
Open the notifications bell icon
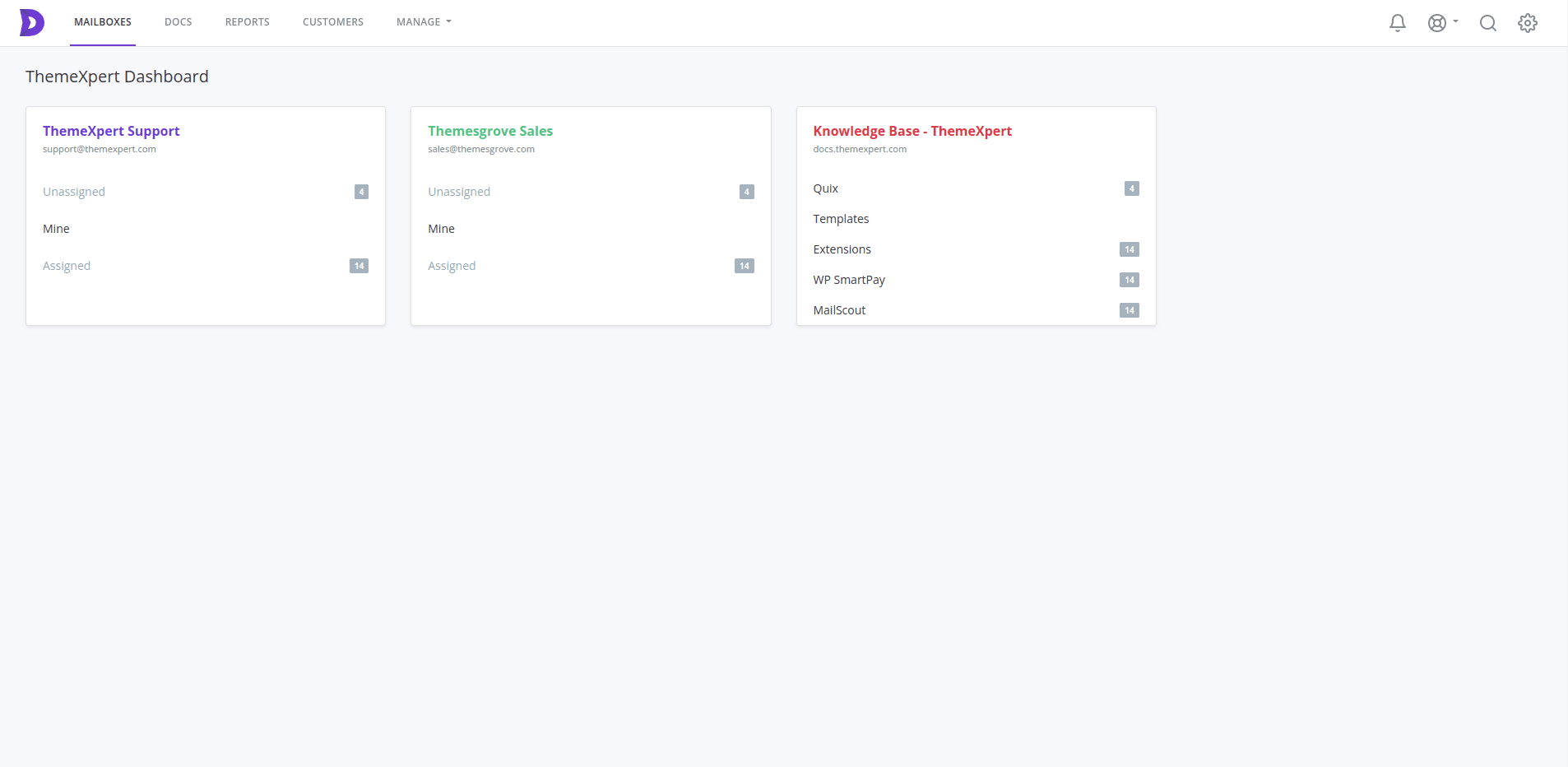click(x=1398, y=23)
